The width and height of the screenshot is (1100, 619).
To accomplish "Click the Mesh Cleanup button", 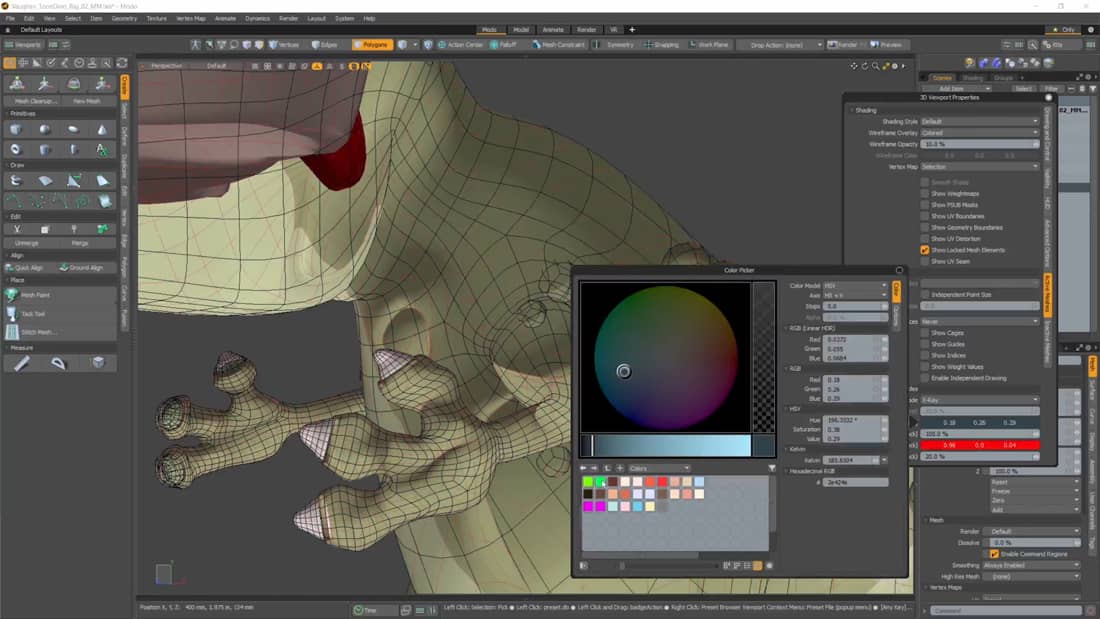I will pyautogui.click(x=34, y=101).
